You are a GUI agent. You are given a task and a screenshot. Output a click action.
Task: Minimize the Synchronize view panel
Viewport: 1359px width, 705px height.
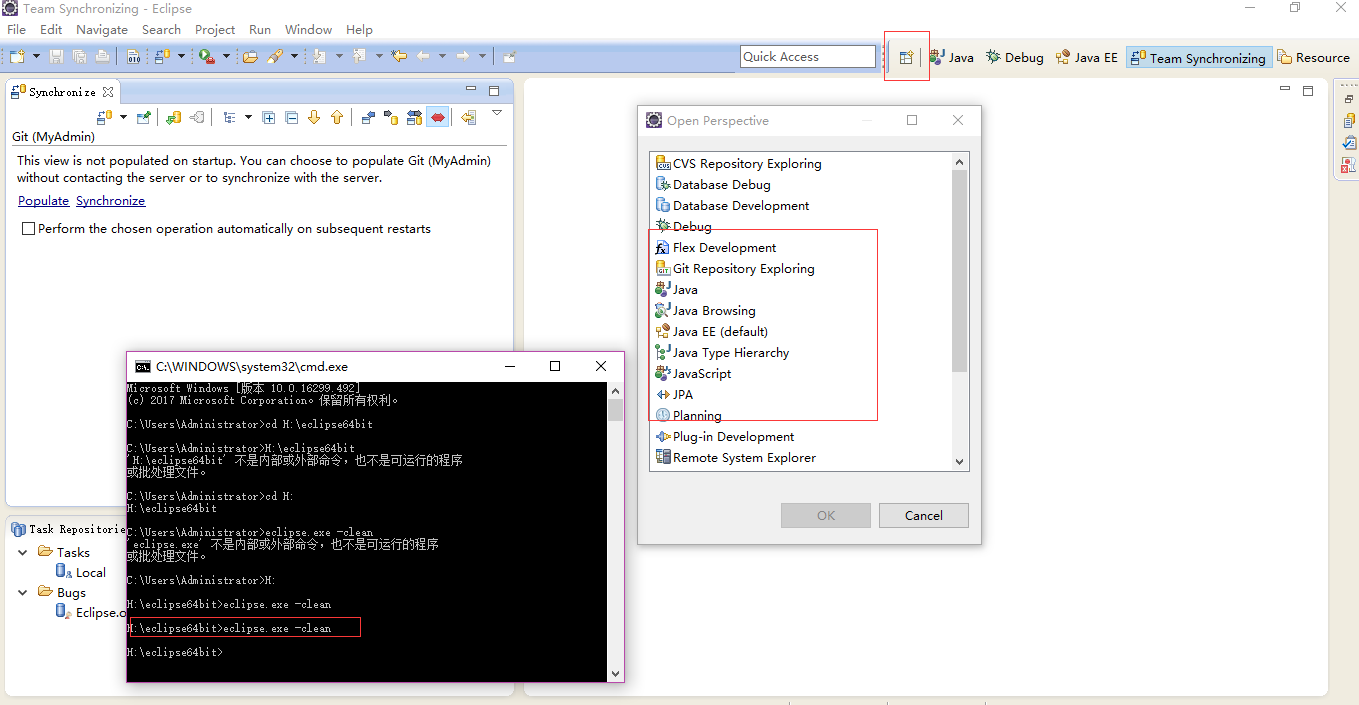[471, 90]
